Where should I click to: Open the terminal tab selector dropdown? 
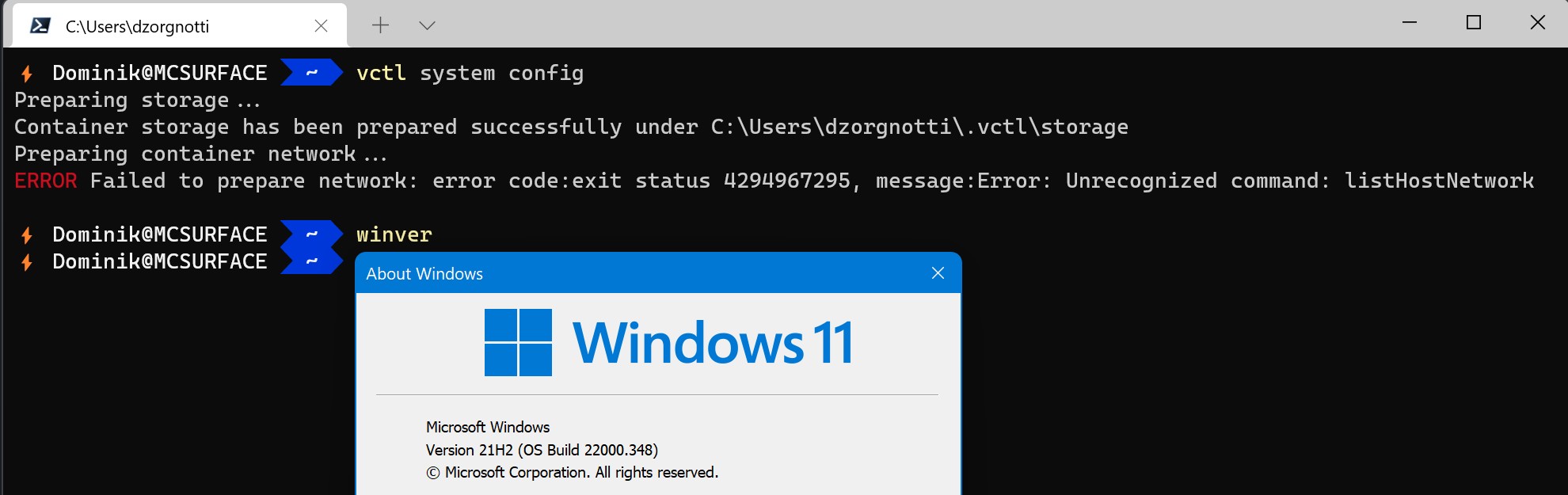pos(427,25)
